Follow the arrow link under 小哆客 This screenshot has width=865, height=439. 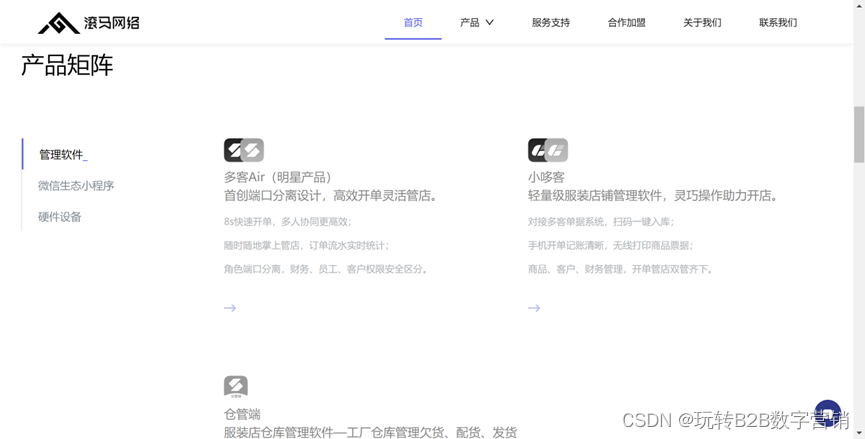click(x=534, y=308)
